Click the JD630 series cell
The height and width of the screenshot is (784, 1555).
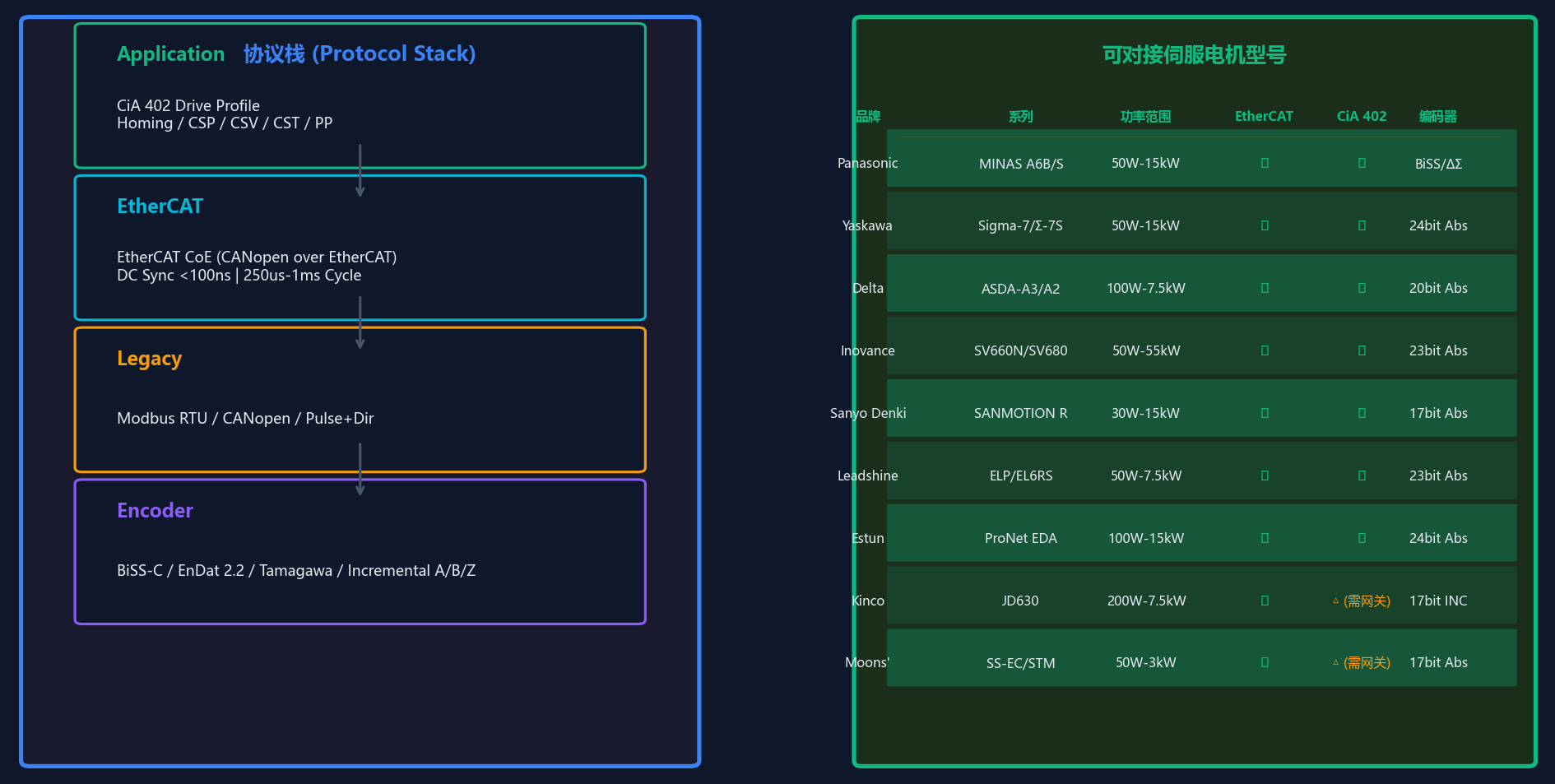[1020, 601]
